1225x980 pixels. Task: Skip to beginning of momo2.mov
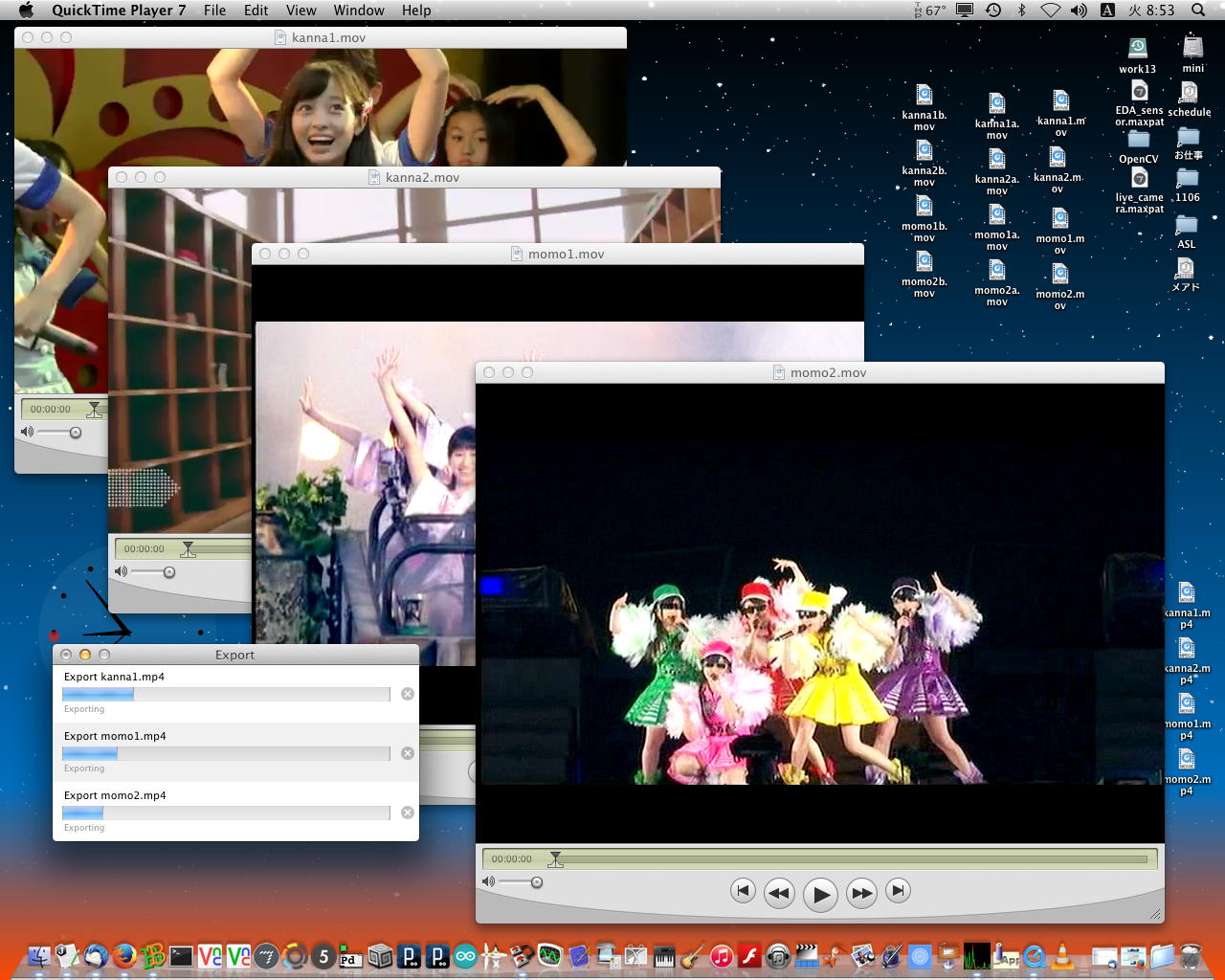coord(743,891)
